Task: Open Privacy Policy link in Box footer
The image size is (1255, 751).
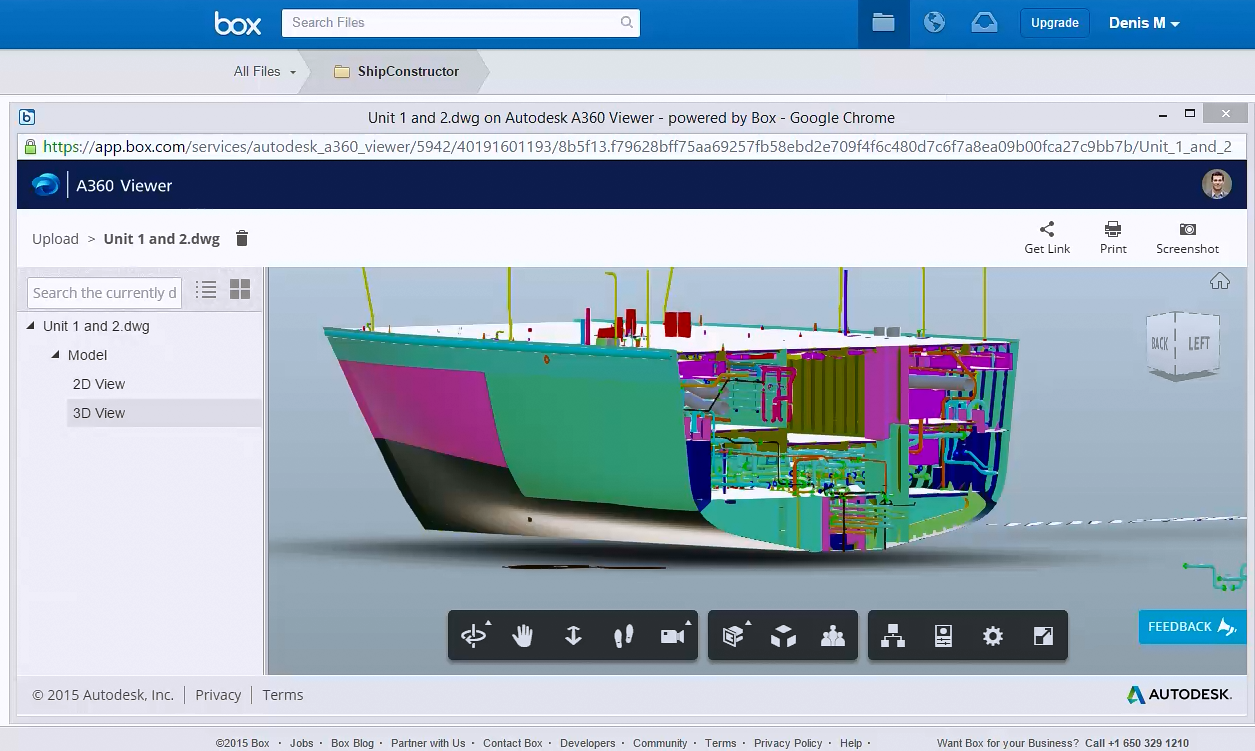Action: (788, 743)
